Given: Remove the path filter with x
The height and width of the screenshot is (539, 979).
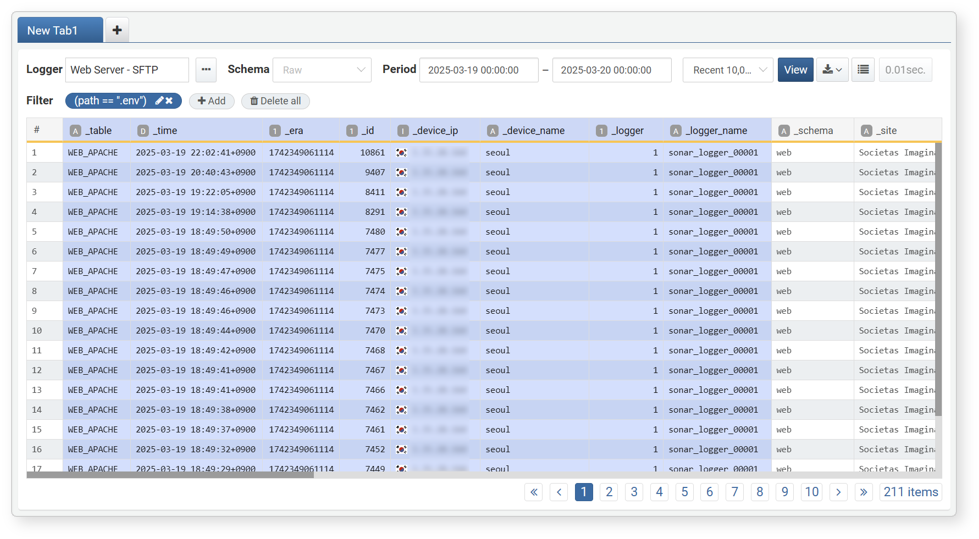Looking at the screenshot, I should (169, 101).
